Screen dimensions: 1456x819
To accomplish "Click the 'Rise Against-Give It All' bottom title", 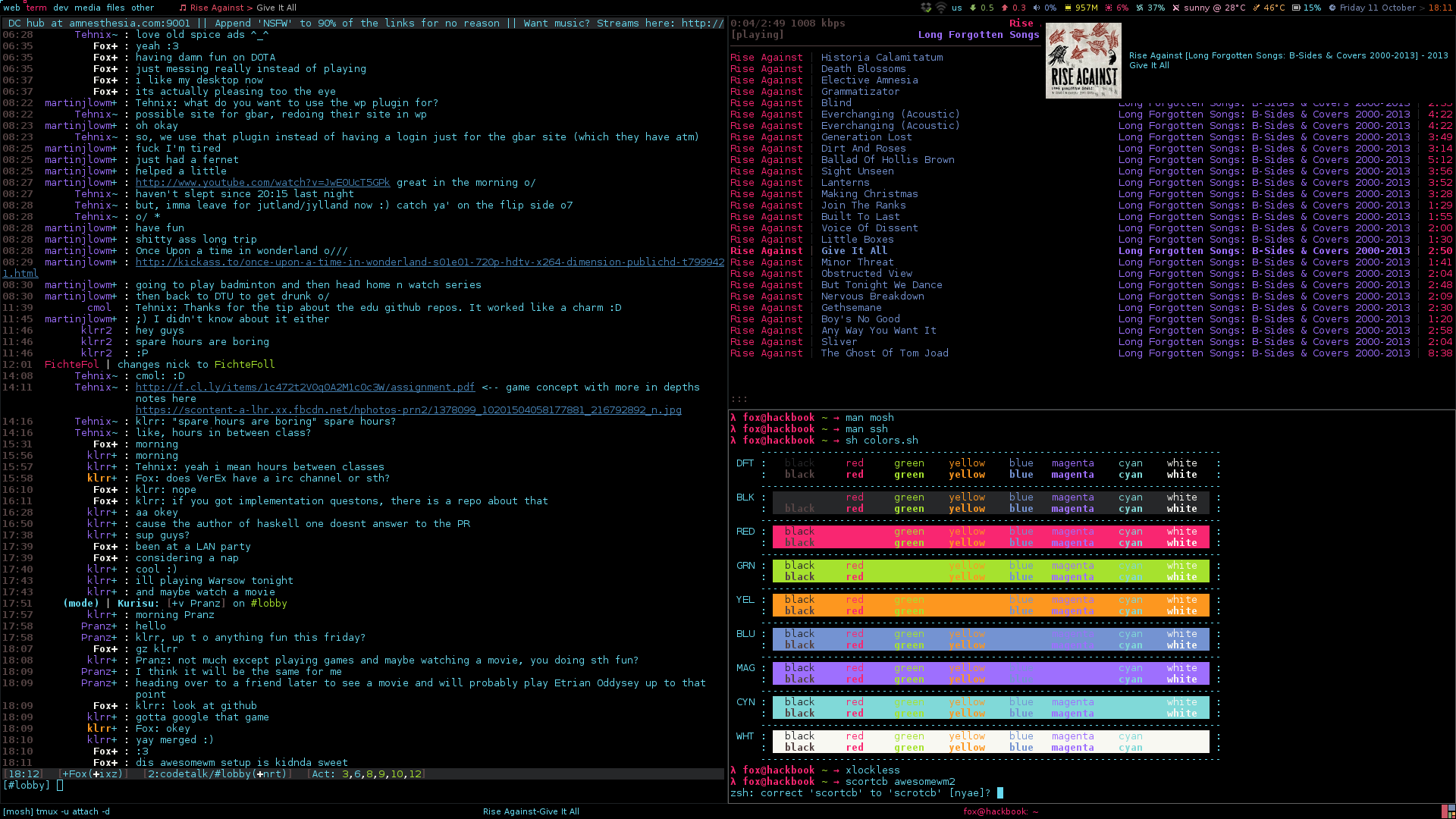I will [531, 811].
